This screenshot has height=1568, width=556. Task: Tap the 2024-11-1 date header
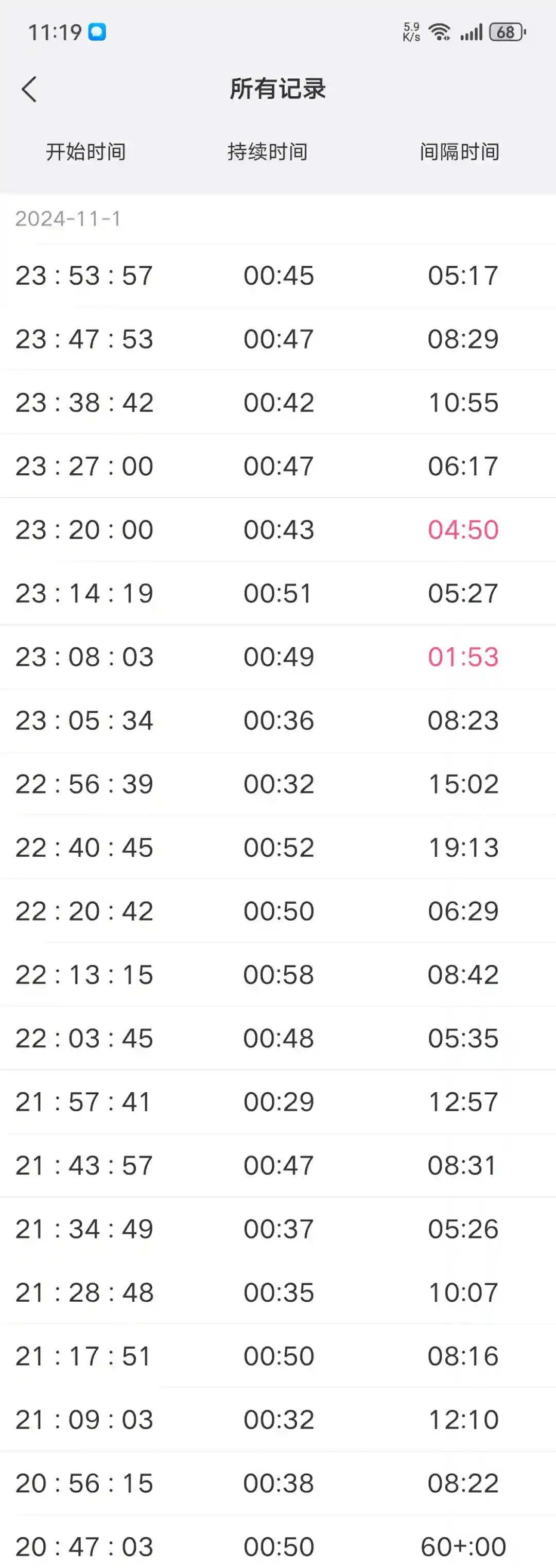click(x=68, y=218)
